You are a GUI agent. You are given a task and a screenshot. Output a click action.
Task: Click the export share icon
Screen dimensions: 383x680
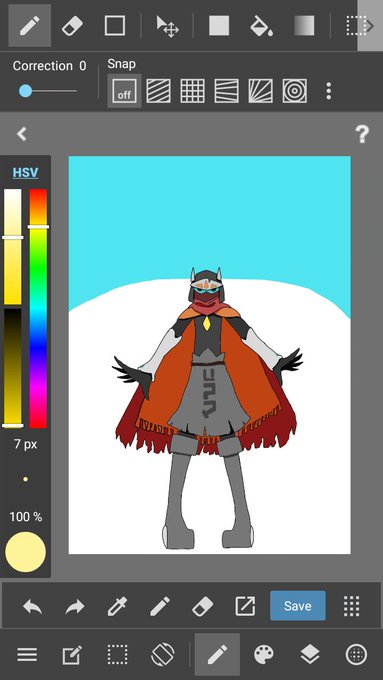pos(245,606)
